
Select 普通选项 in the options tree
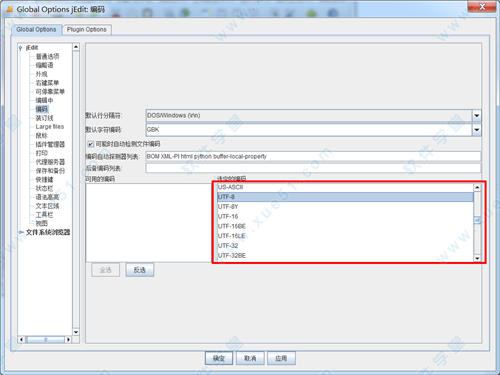coord(47,56)
